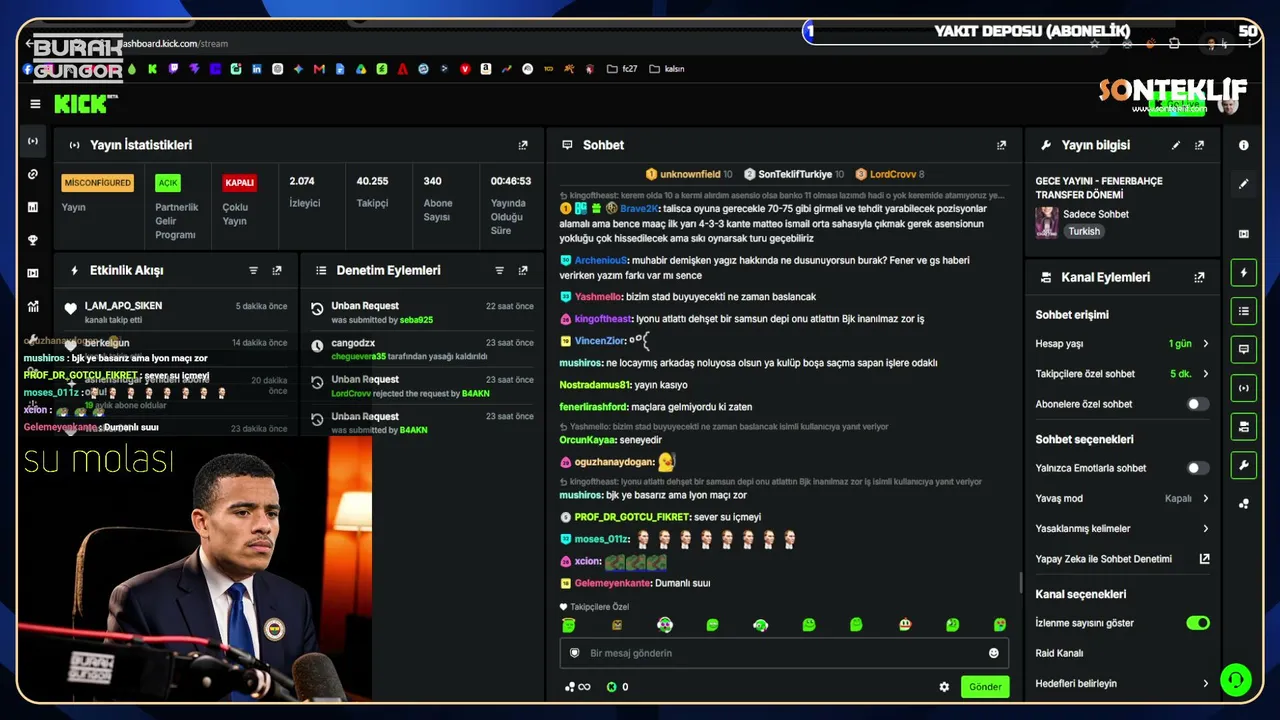
Task: Click the LordCrovv top gifter name
Action: click(893, 174)
